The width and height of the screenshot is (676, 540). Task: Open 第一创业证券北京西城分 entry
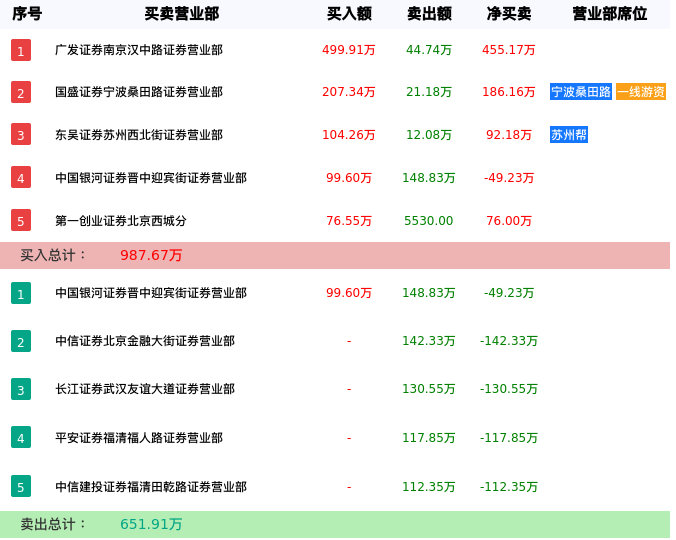point(121,221)
